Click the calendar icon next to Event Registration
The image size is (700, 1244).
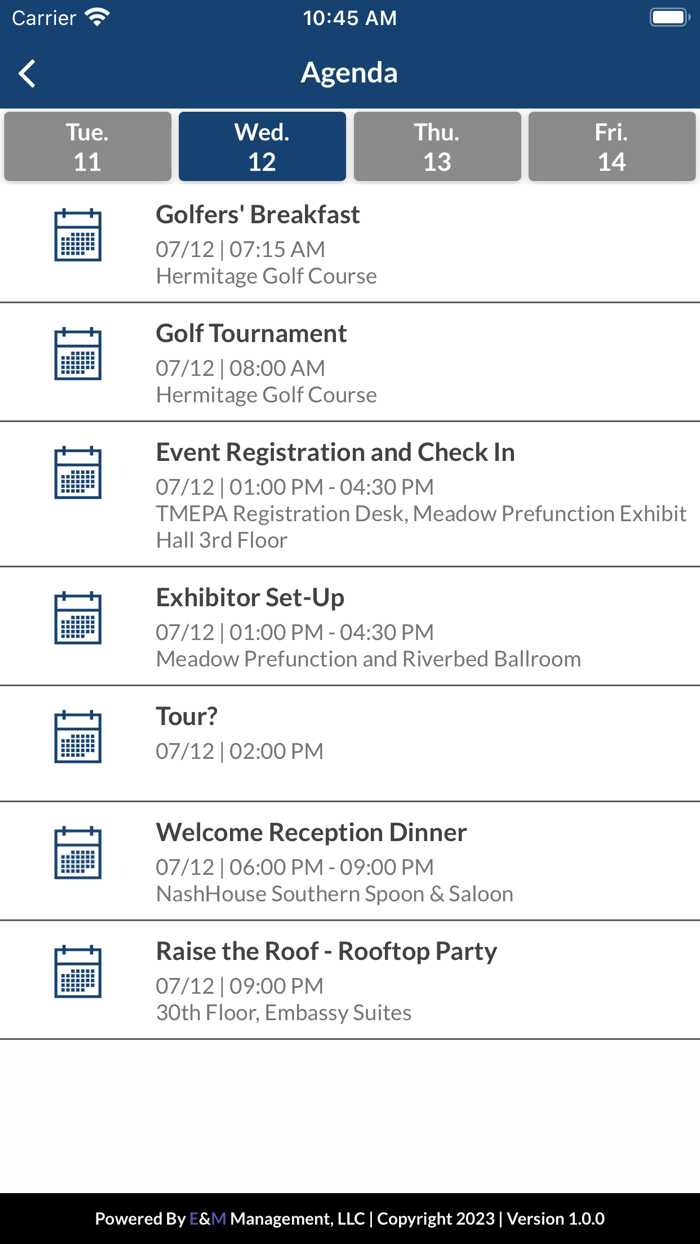coord(78,470)
